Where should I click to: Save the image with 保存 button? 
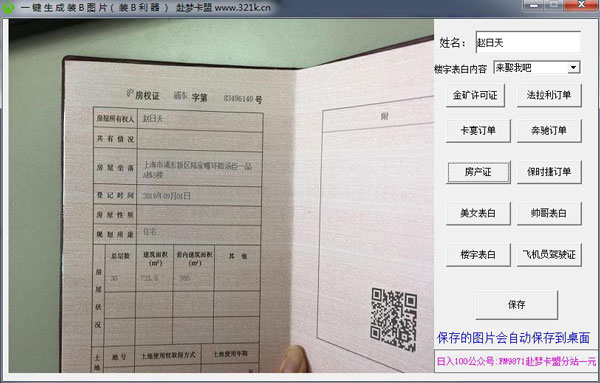coord(516,305)
